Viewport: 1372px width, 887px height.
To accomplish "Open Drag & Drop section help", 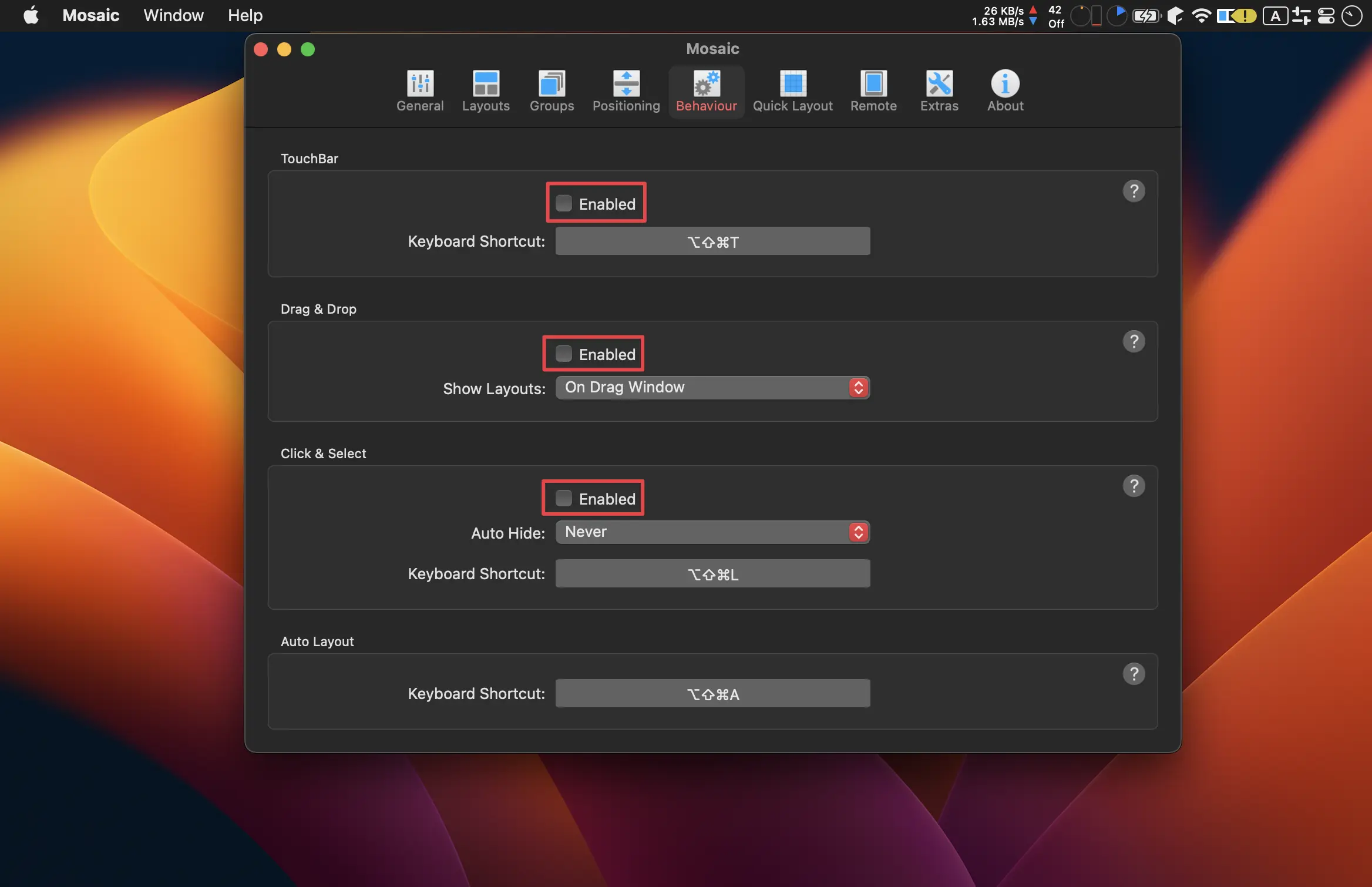I will click(1134, 341).
